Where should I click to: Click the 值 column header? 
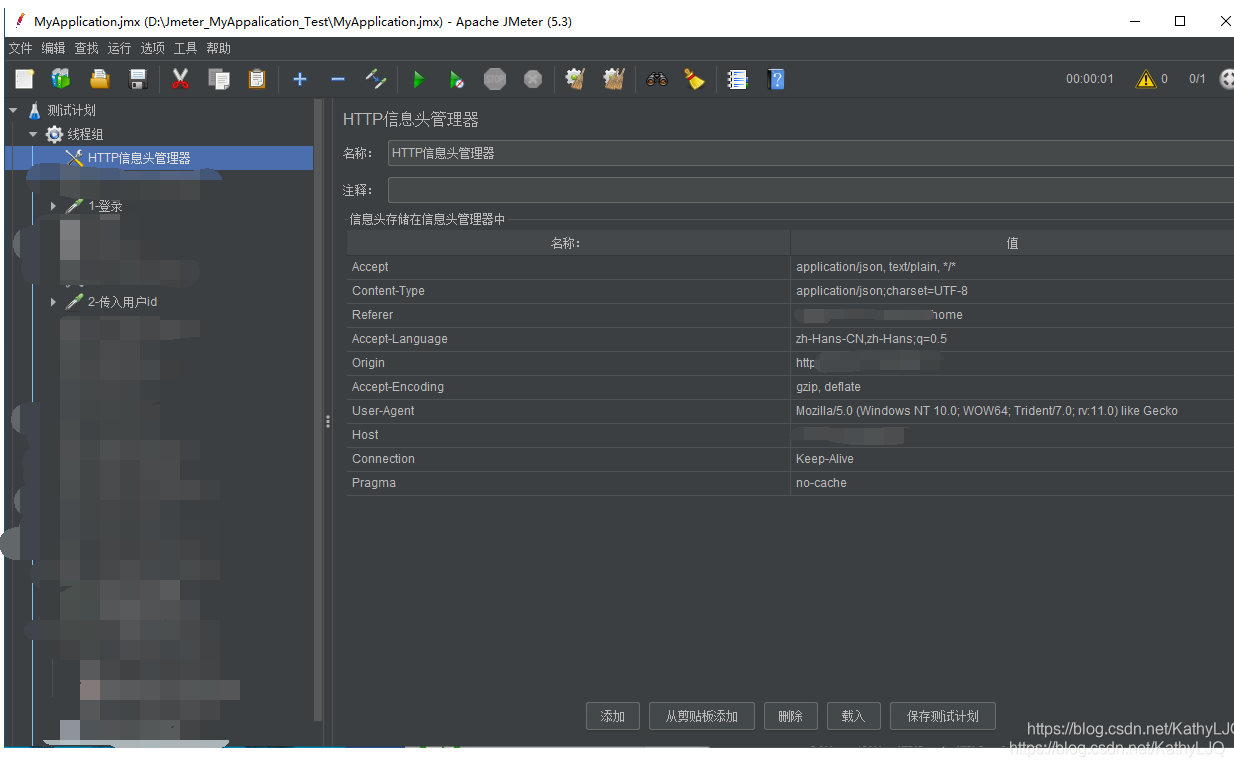pyautogui.click(x=1012, y=243)
